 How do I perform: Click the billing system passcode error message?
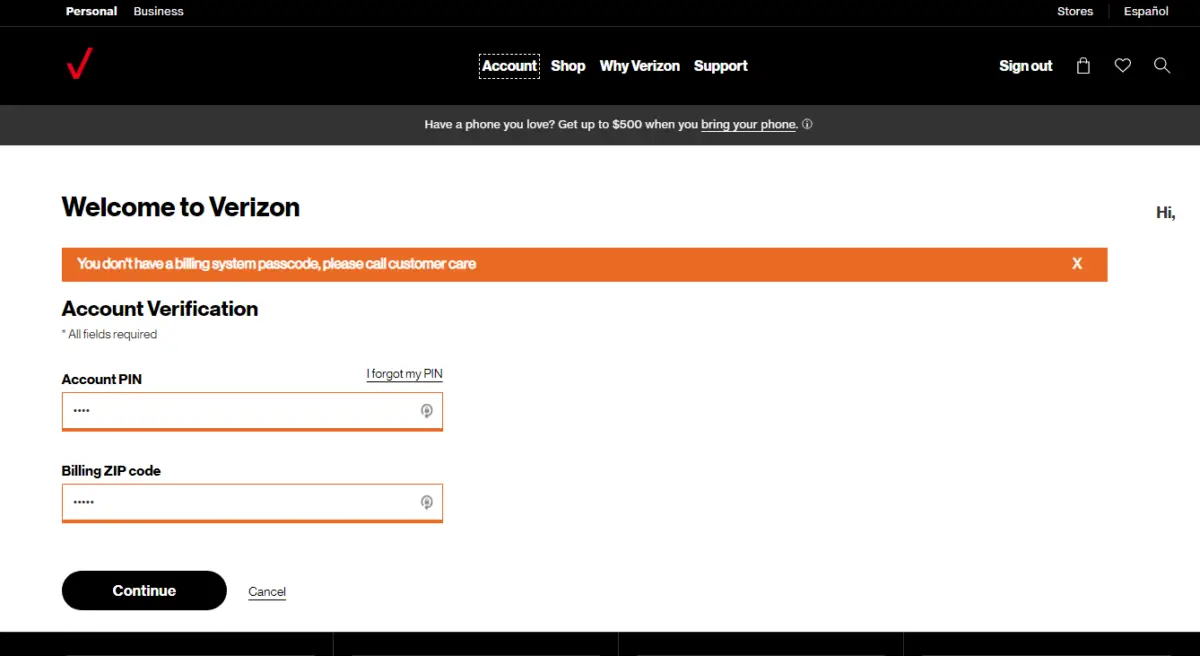276,264
